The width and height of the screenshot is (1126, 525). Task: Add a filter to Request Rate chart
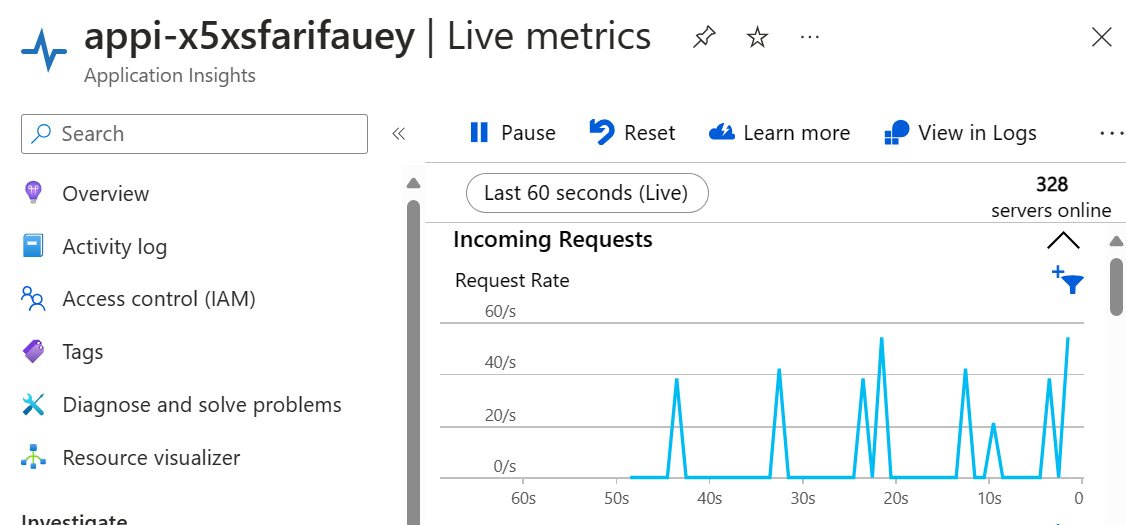[x=1068, y=280]
